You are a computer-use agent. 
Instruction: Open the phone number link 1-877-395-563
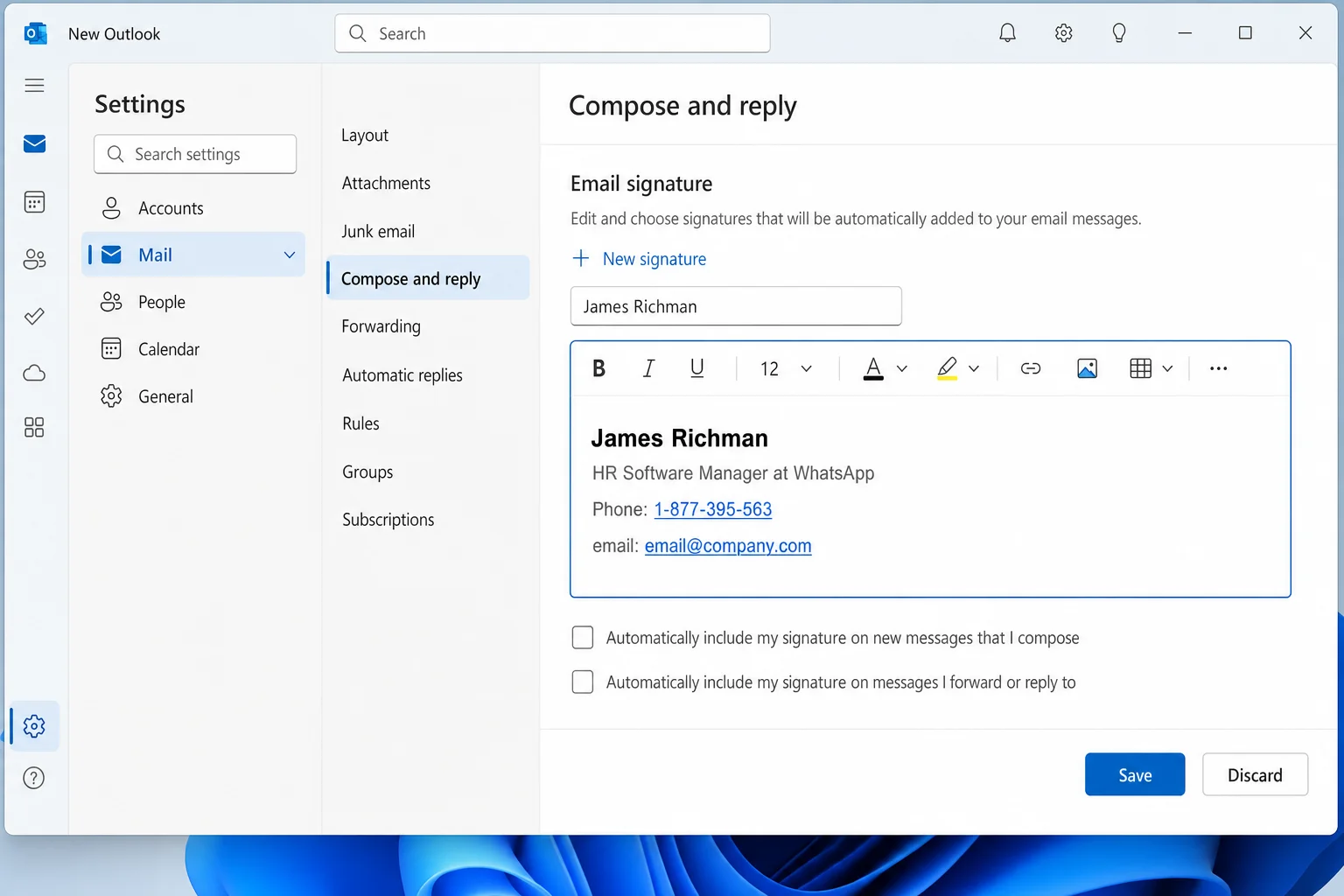coord(713,509)
